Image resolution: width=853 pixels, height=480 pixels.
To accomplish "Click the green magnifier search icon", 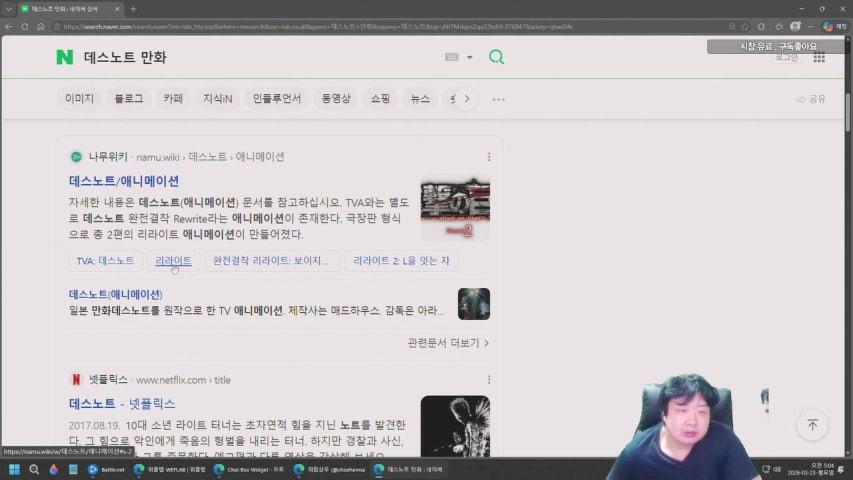I will point(496,57).
